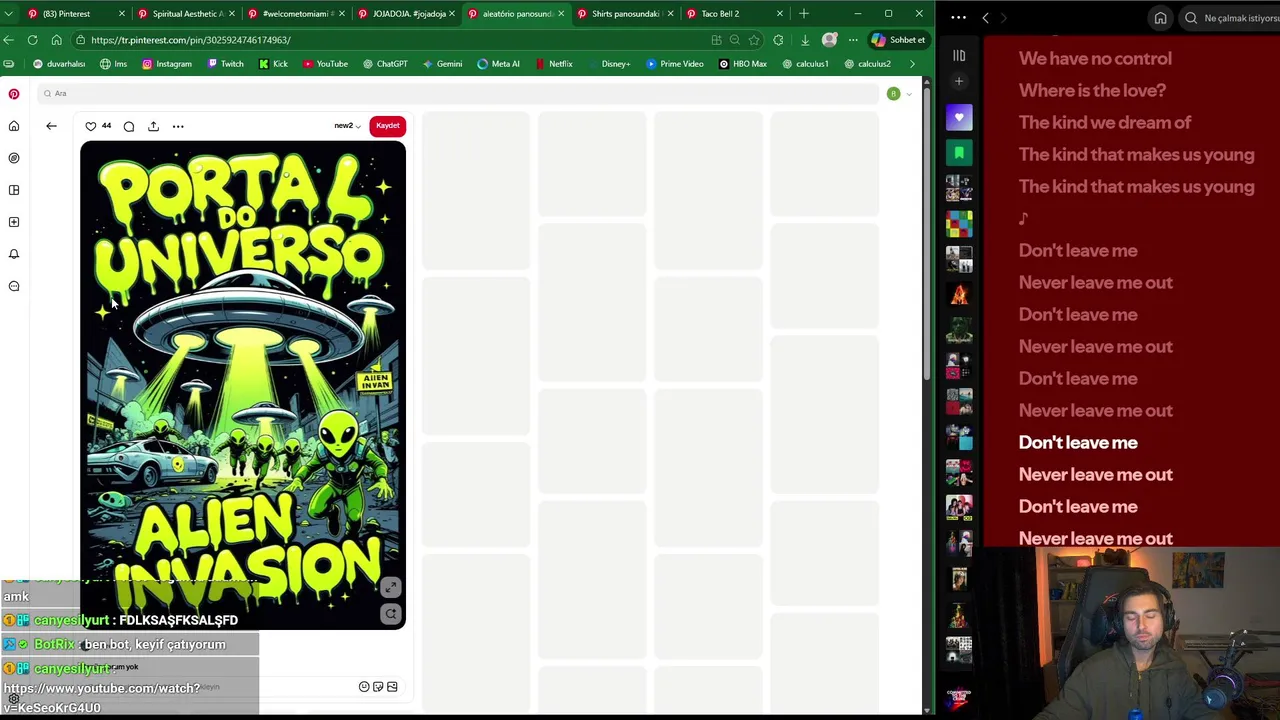
Task: Click the Spotify create playlist plus button
Action: 959,81
